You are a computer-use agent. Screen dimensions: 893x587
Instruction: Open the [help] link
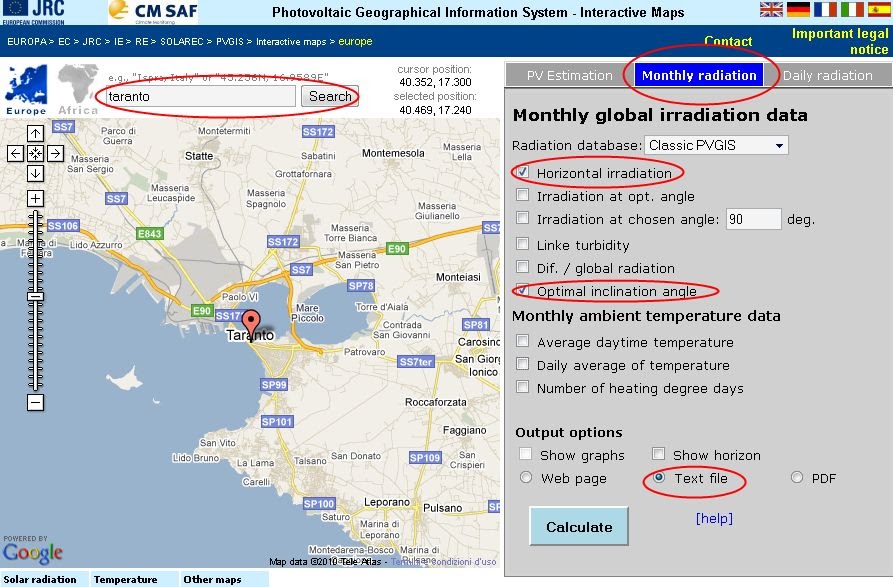pyautogui.click(x=714, y=518)
